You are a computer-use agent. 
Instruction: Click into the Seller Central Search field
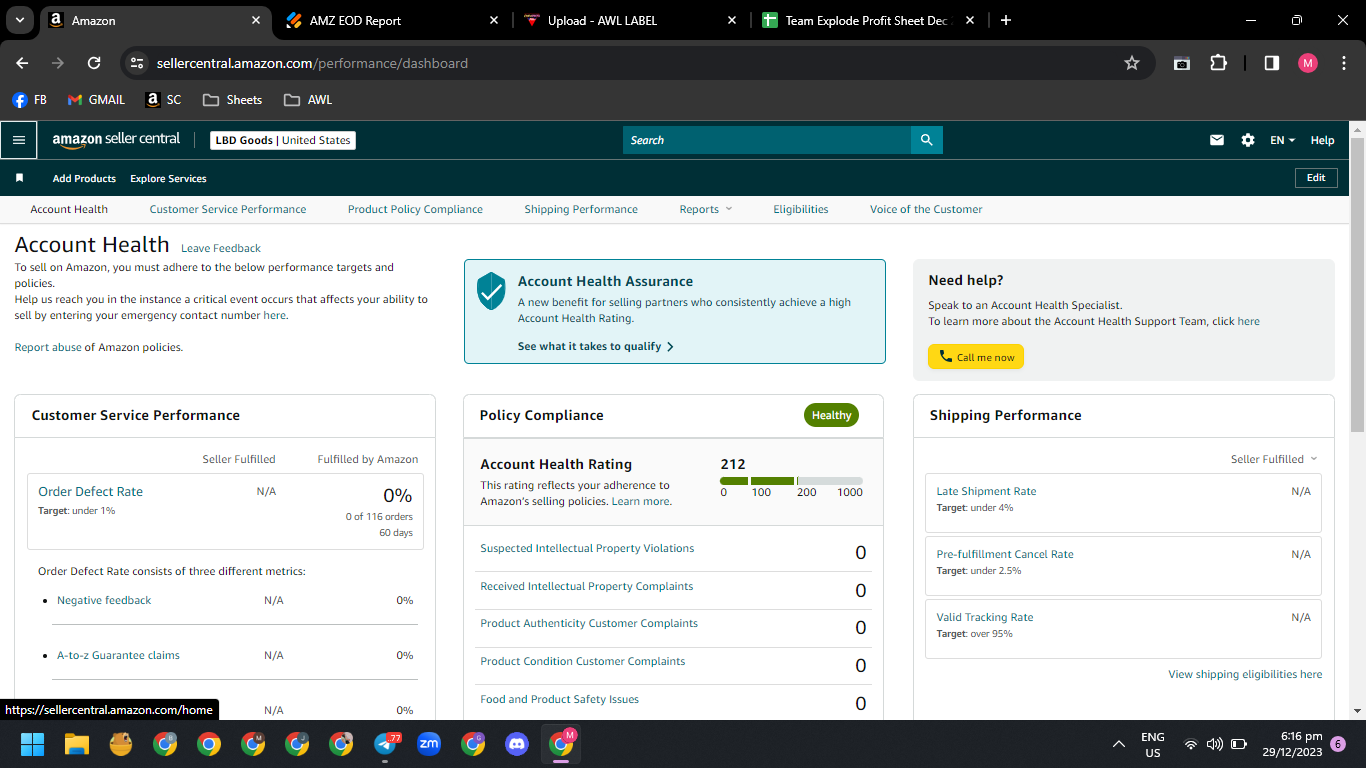(767, 140)
